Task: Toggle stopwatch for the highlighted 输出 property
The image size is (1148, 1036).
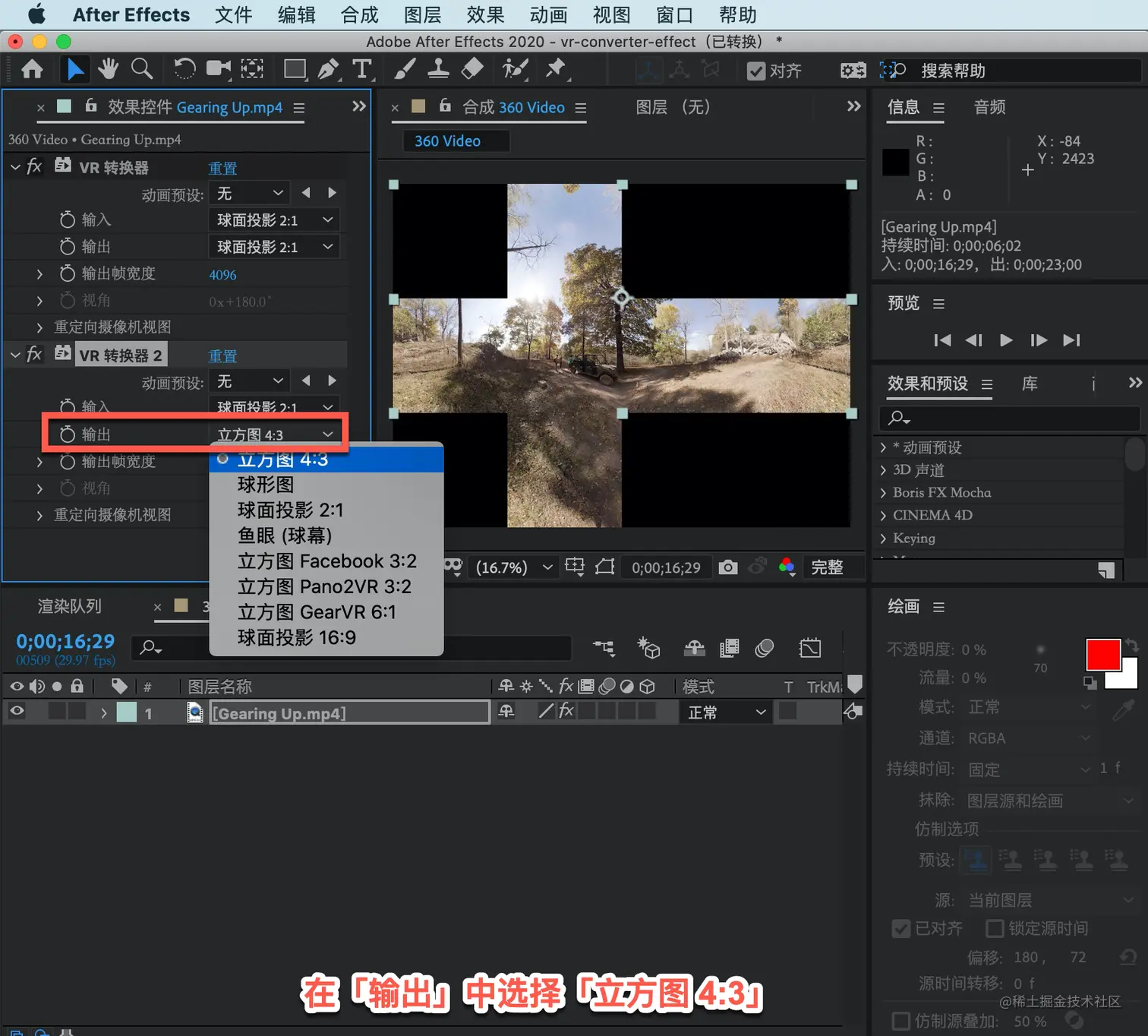Action: (68, 434)
